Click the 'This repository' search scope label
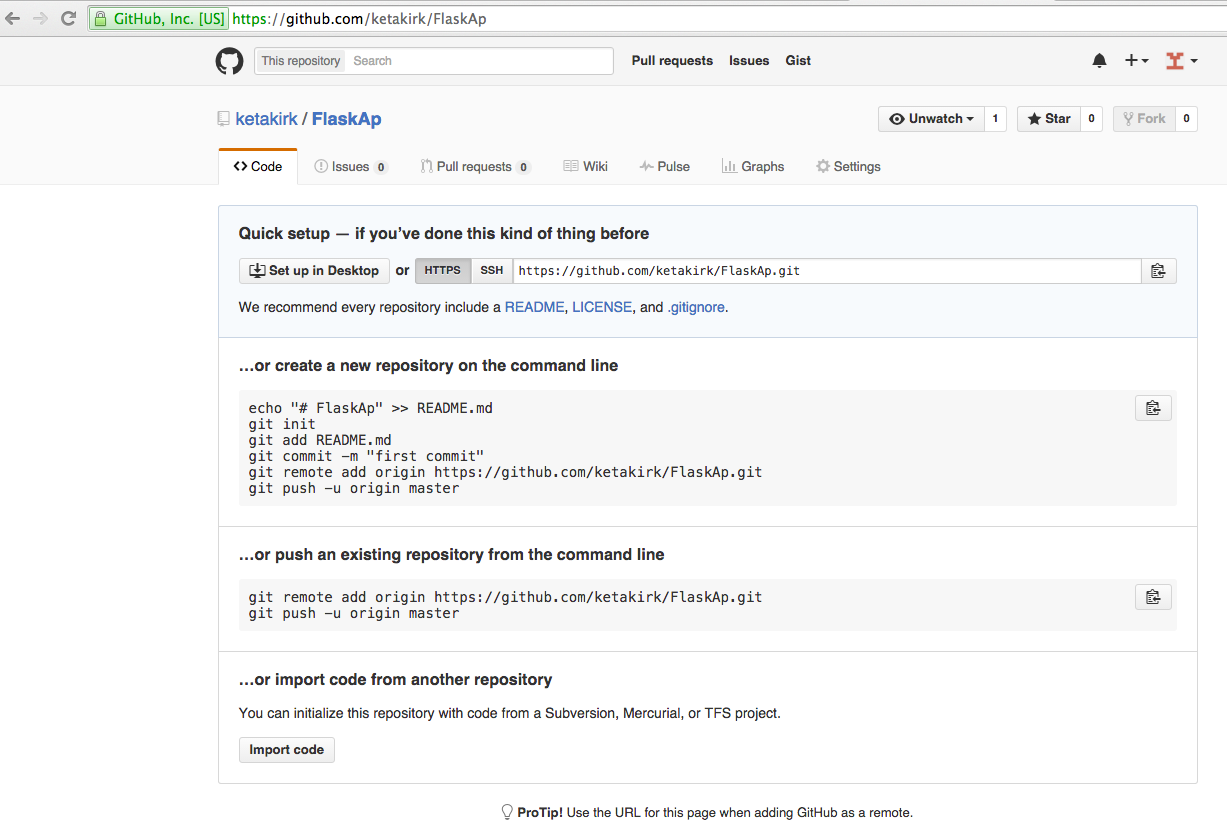Image resolution: width=1227 pixels, height=827 pixels. [x=301, y=61]
